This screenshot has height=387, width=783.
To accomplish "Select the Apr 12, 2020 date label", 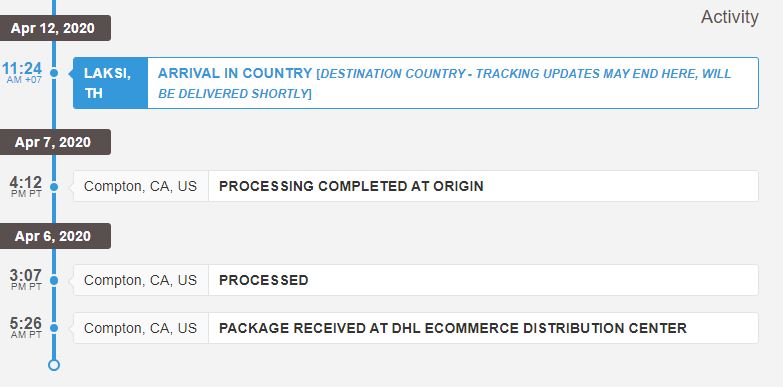I will (52, 28).
